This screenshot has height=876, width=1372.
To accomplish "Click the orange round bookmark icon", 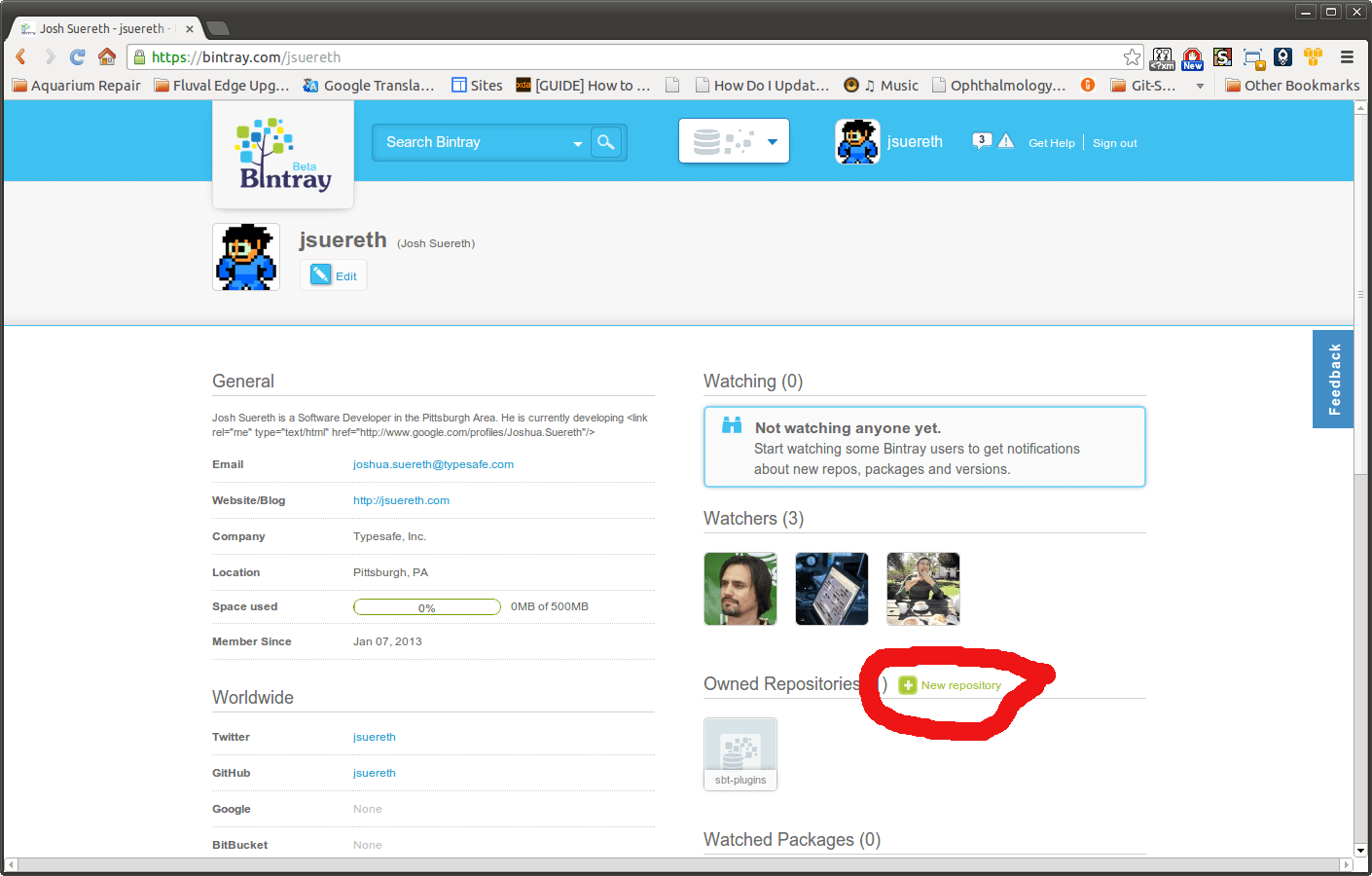I will tap(1088, 85).
